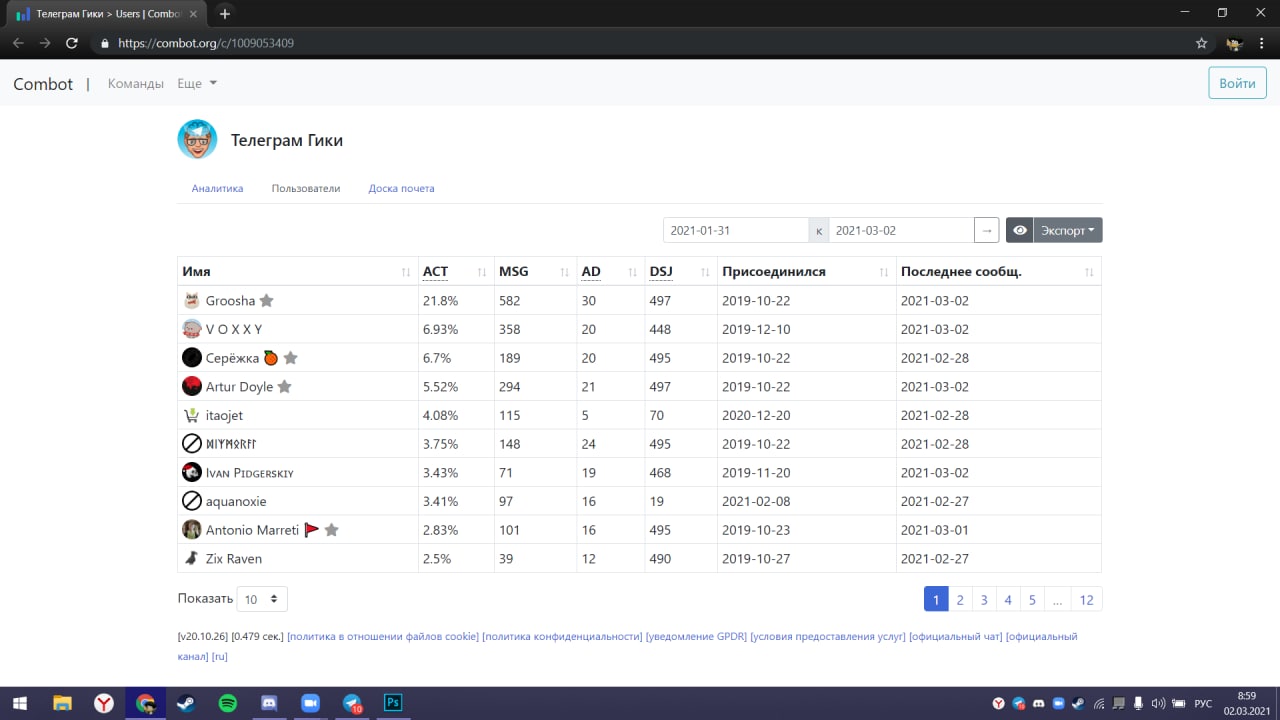The height and width of the screenshot is (720, 1280).
Task: Click V O X X Y's avatar
Action: click(x=192, y=329)
